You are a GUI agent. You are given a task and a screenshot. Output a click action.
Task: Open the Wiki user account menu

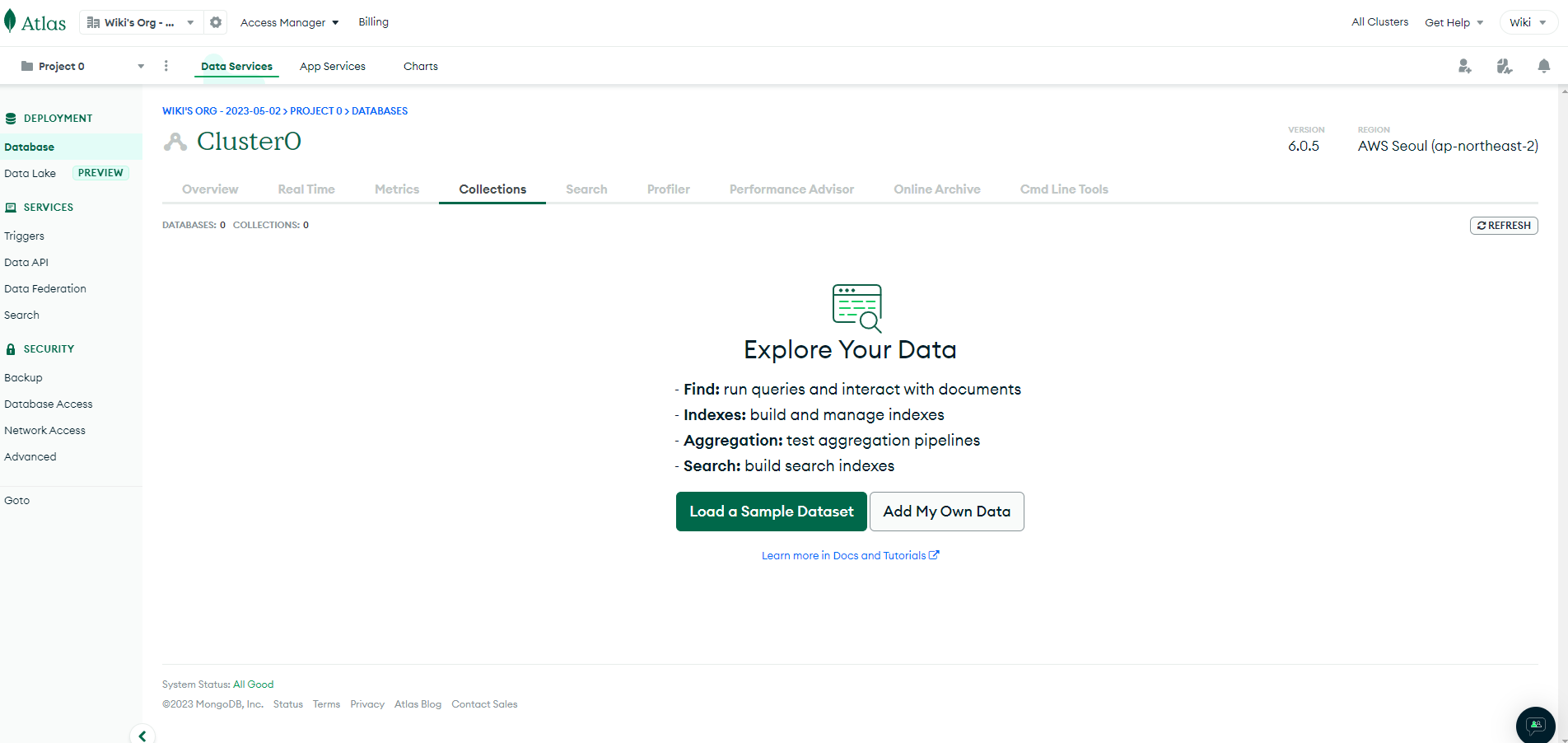pyautogui.click(x=1528, y=22)
